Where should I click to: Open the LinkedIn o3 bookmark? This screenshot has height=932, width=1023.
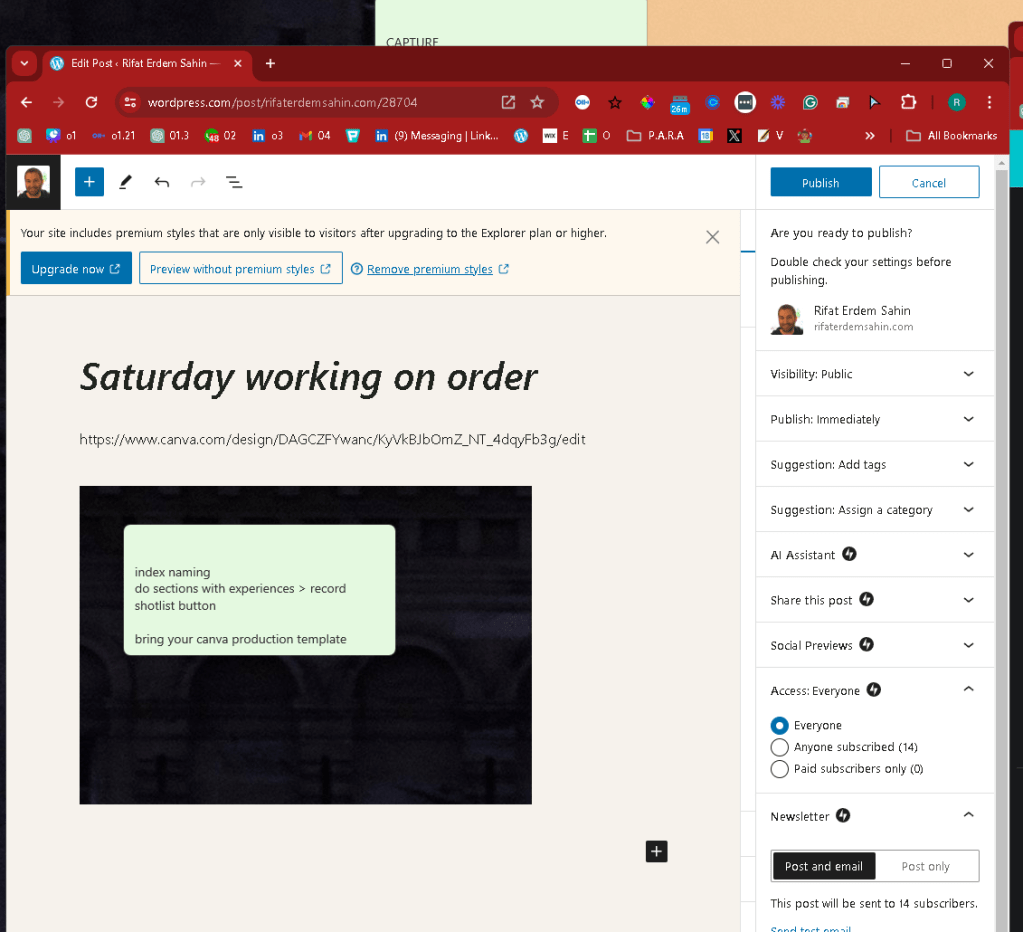click(x=268, y=136)
